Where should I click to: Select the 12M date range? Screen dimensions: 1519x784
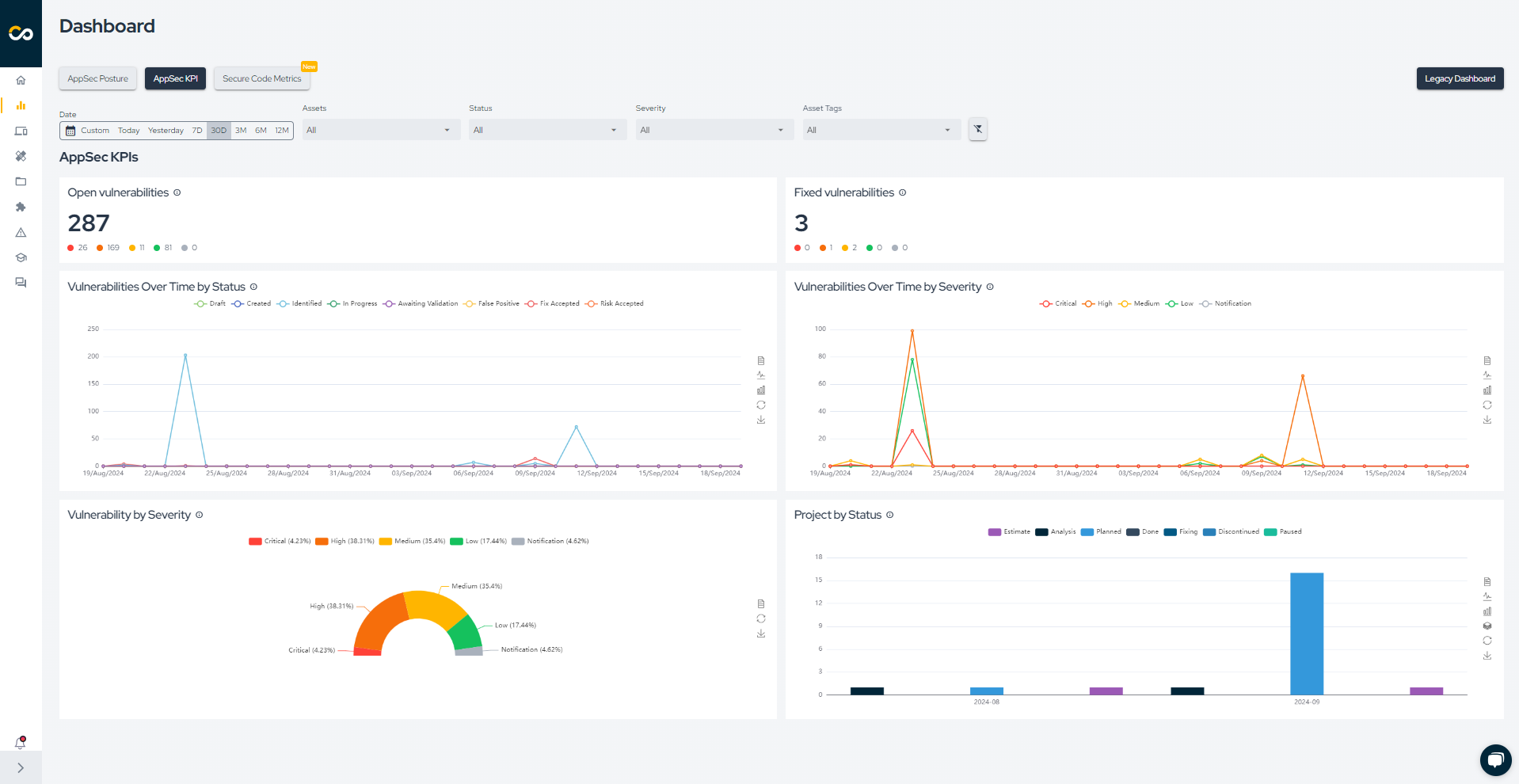click(x=282, y=131)
